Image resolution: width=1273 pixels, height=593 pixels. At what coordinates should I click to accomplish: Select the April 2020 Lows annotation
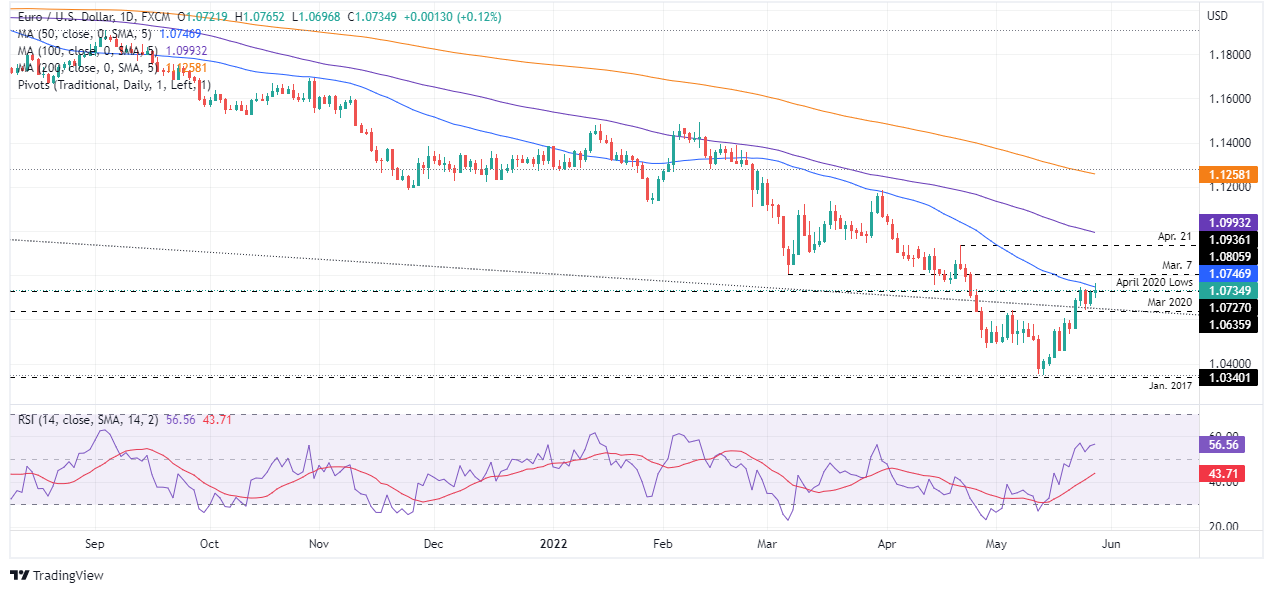point(1153,283)
